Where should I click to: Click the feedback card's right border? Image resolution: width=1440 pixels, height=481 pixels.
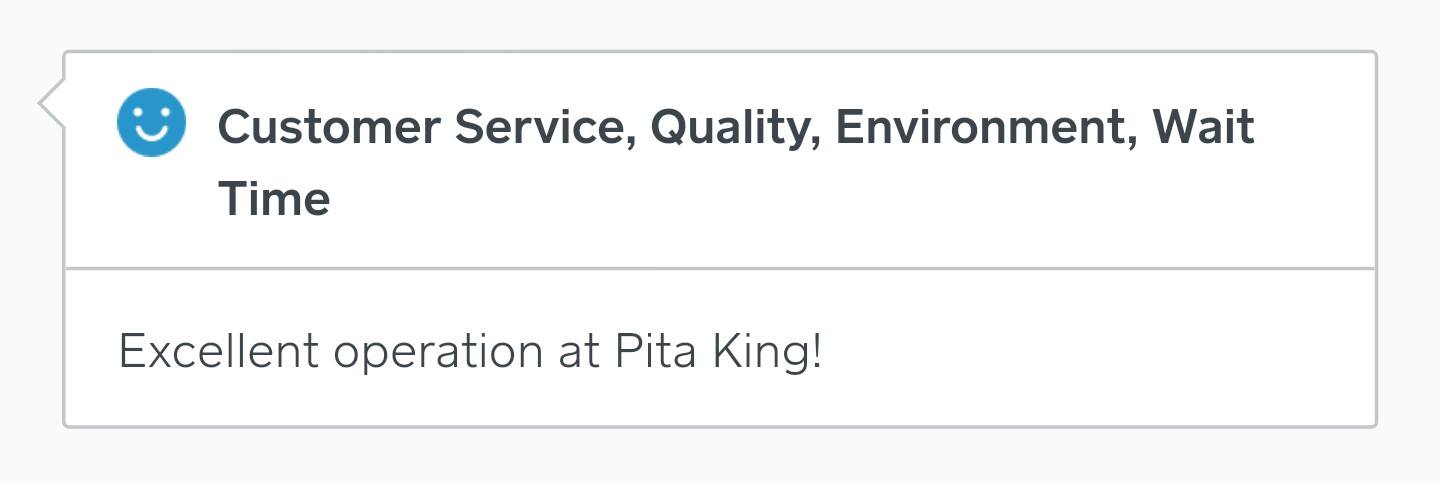pyautogui.click(x=1376, y=240)
